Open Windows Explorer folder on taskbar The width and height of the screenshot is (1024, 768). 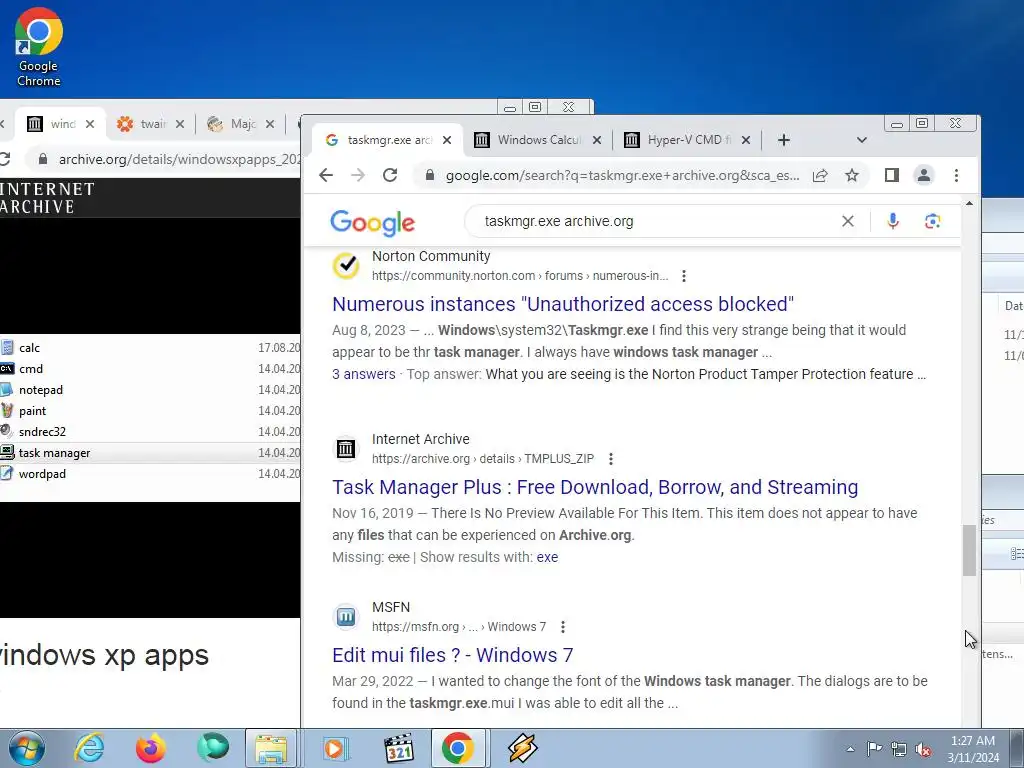pos(271,748)
